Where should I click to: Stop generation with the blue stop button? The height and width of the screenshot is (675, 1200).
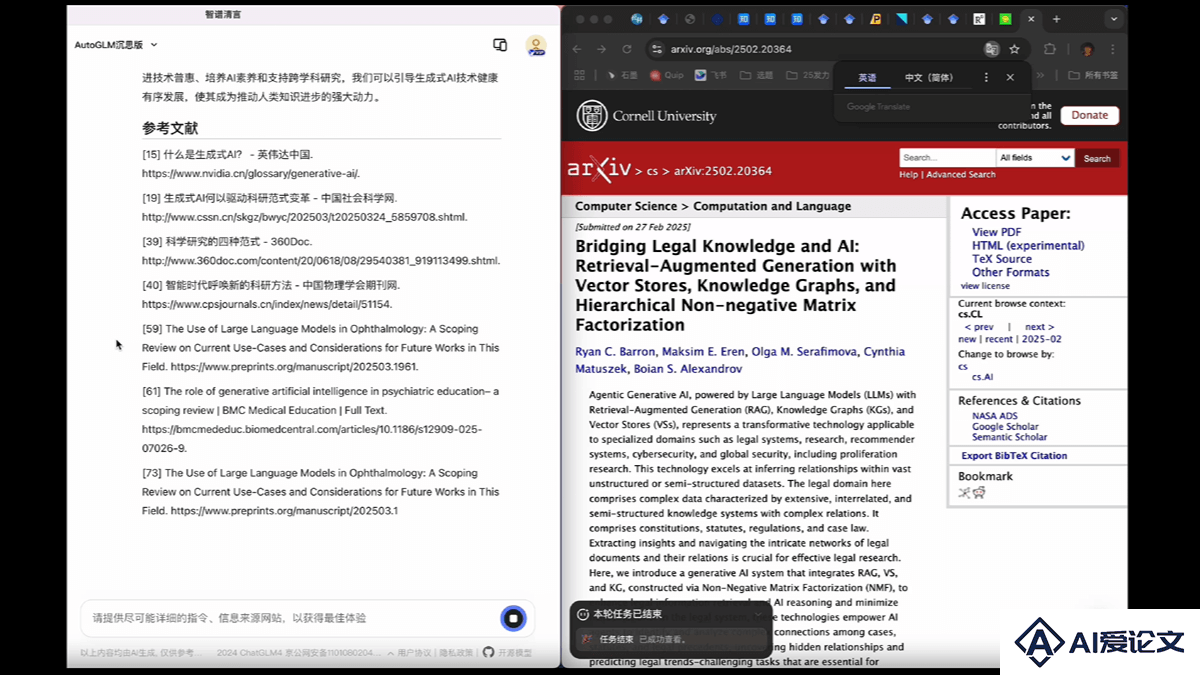(x=513, y=618)
